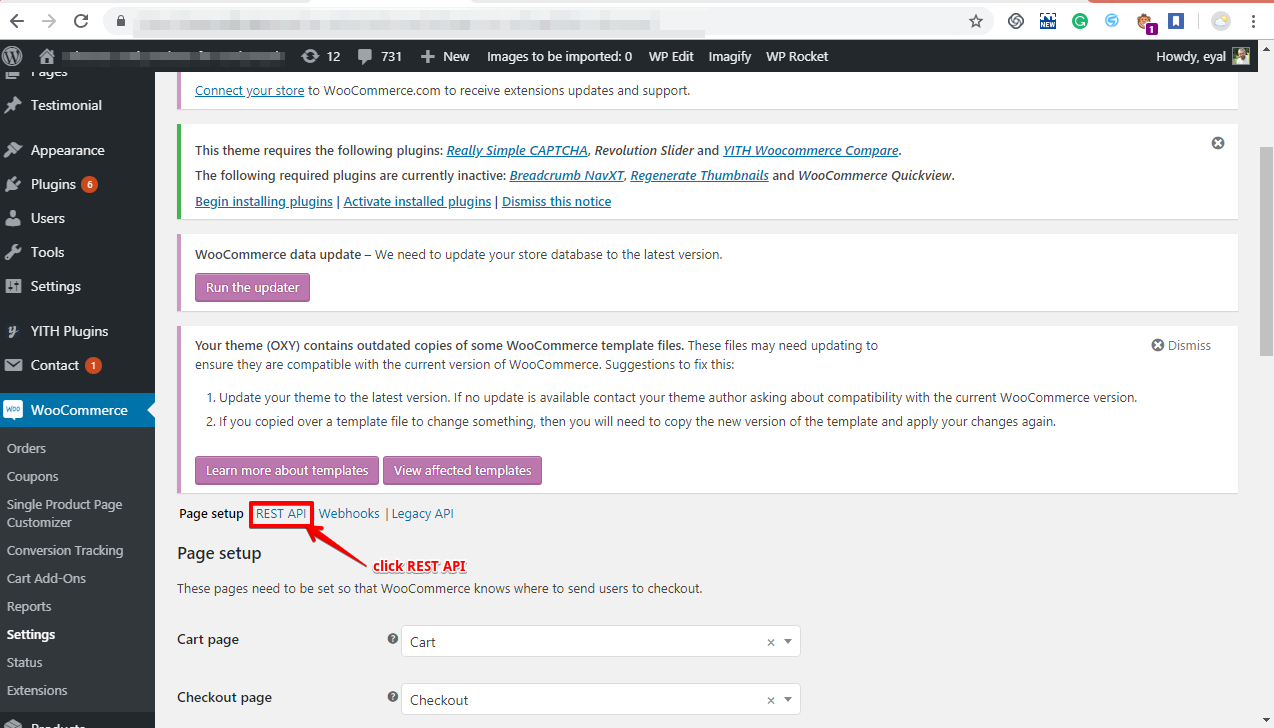This screenshot has width=1274, height=728.
Task: Open WooCommerce Status
Action: coord(25,662)
